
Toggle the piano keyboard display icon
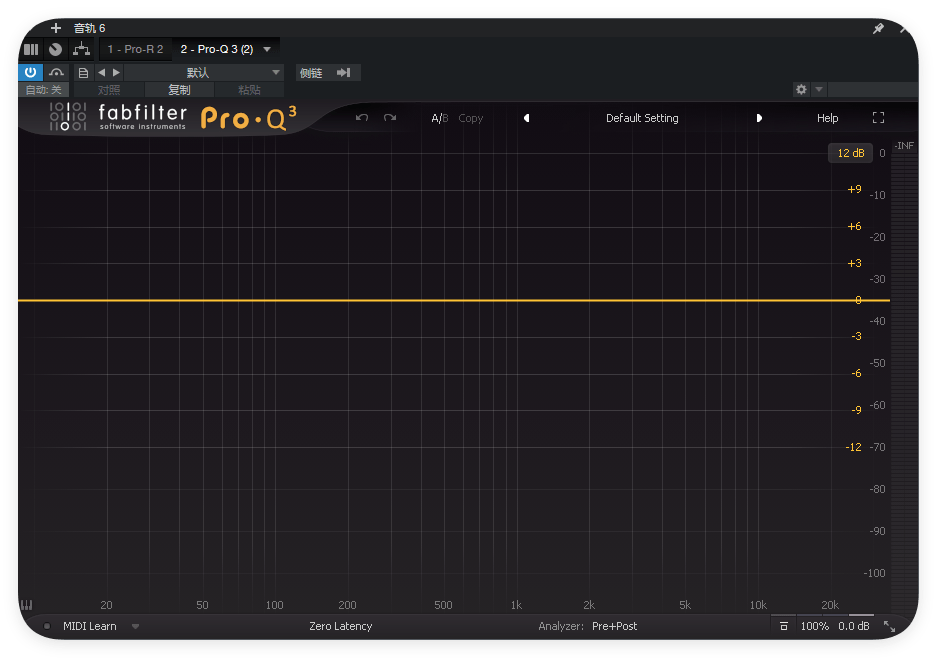coord(26,605)
